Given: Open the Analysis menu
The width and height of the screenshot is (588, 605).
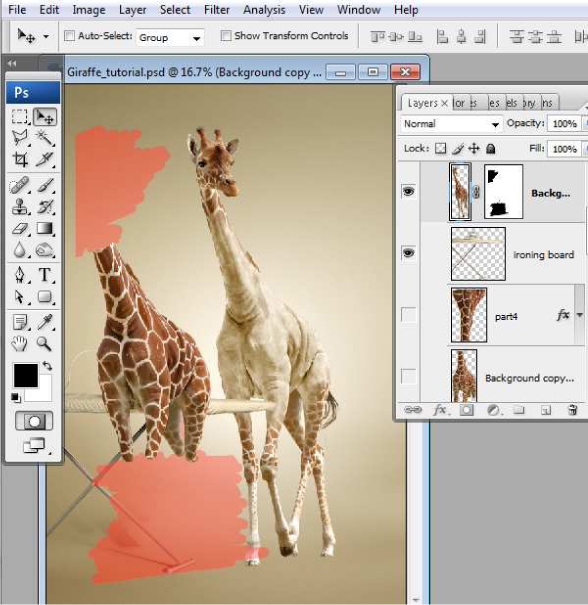Looking at the screenshot, I should pyautogui.click(x=264, y=10).
